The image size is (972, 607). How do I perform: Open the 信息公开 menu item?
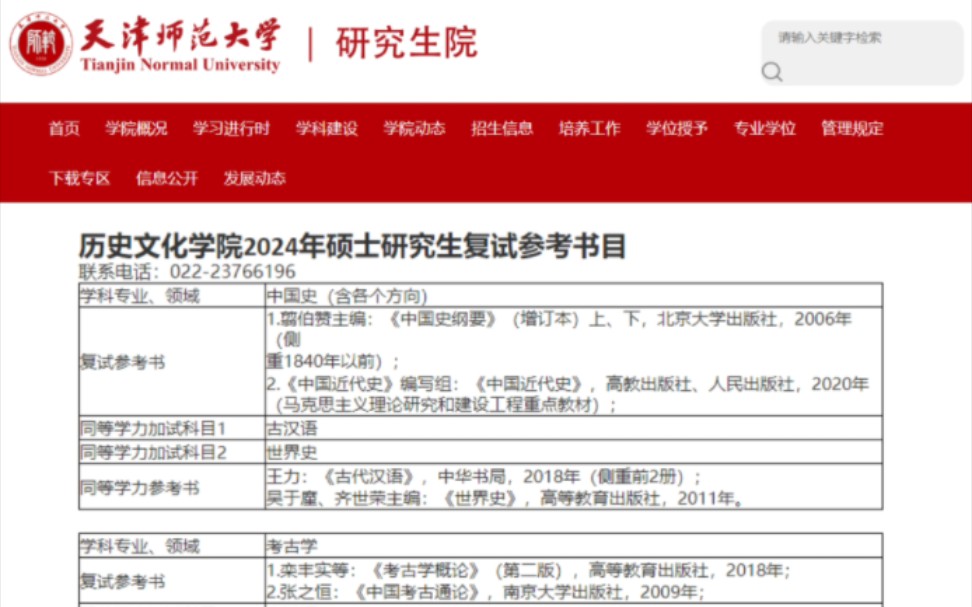[167, 179]
